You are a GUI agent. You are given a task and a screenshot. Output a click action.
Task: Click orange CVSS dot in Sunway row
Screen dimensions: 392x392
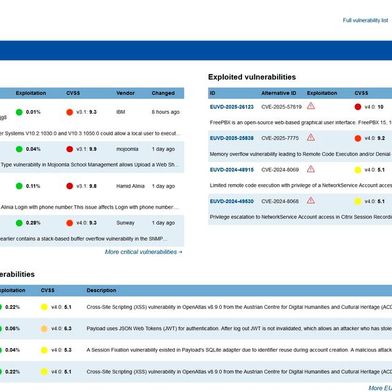tap(70, 223)
